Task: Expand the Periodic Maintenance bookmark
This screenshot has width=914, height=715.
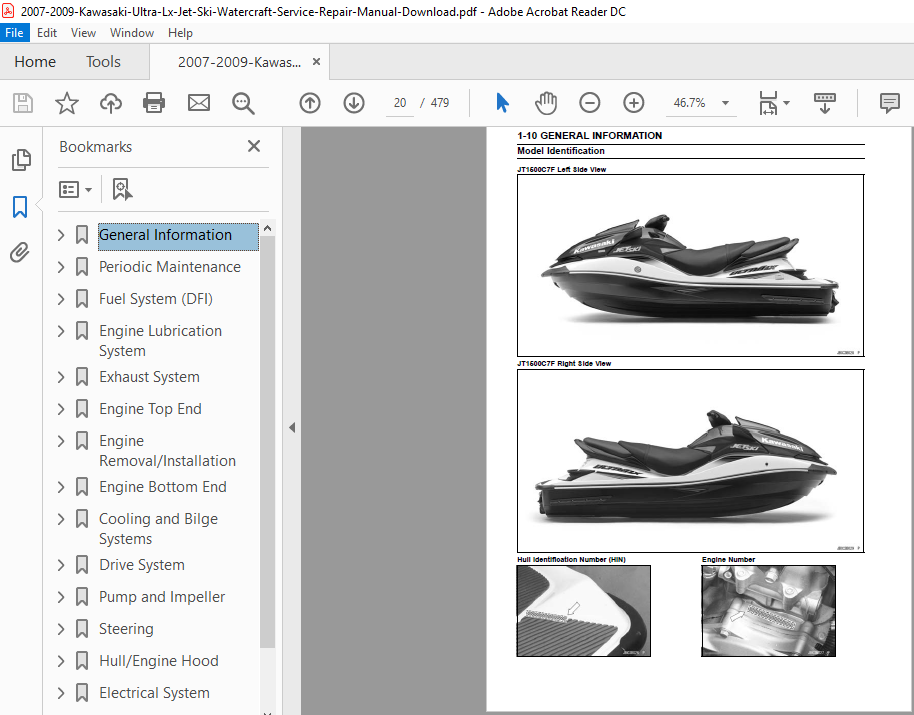Action: pos(61,267)
